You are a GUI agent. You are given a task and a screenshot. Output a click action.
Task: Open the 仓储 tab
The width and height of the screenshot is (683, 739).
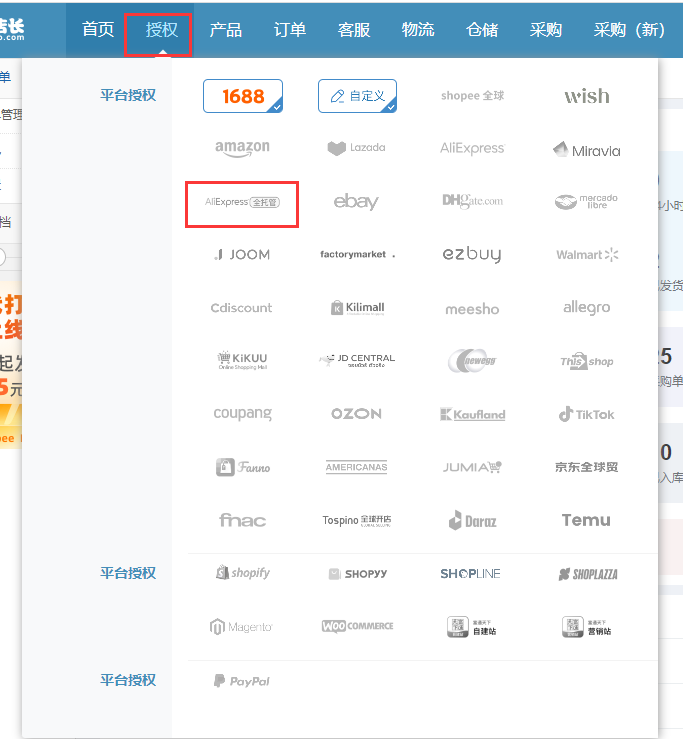(x=482, y=30)
